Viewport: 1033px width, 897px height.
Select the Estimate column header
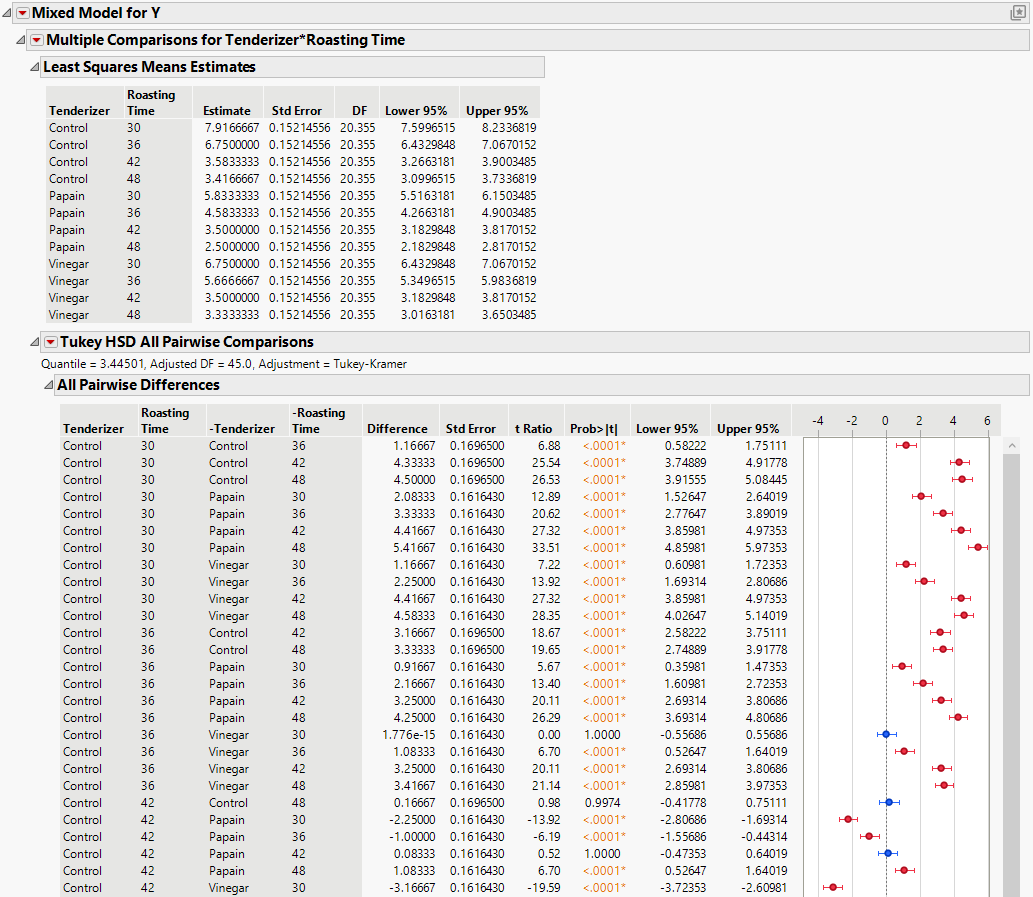tap(227, 111)
